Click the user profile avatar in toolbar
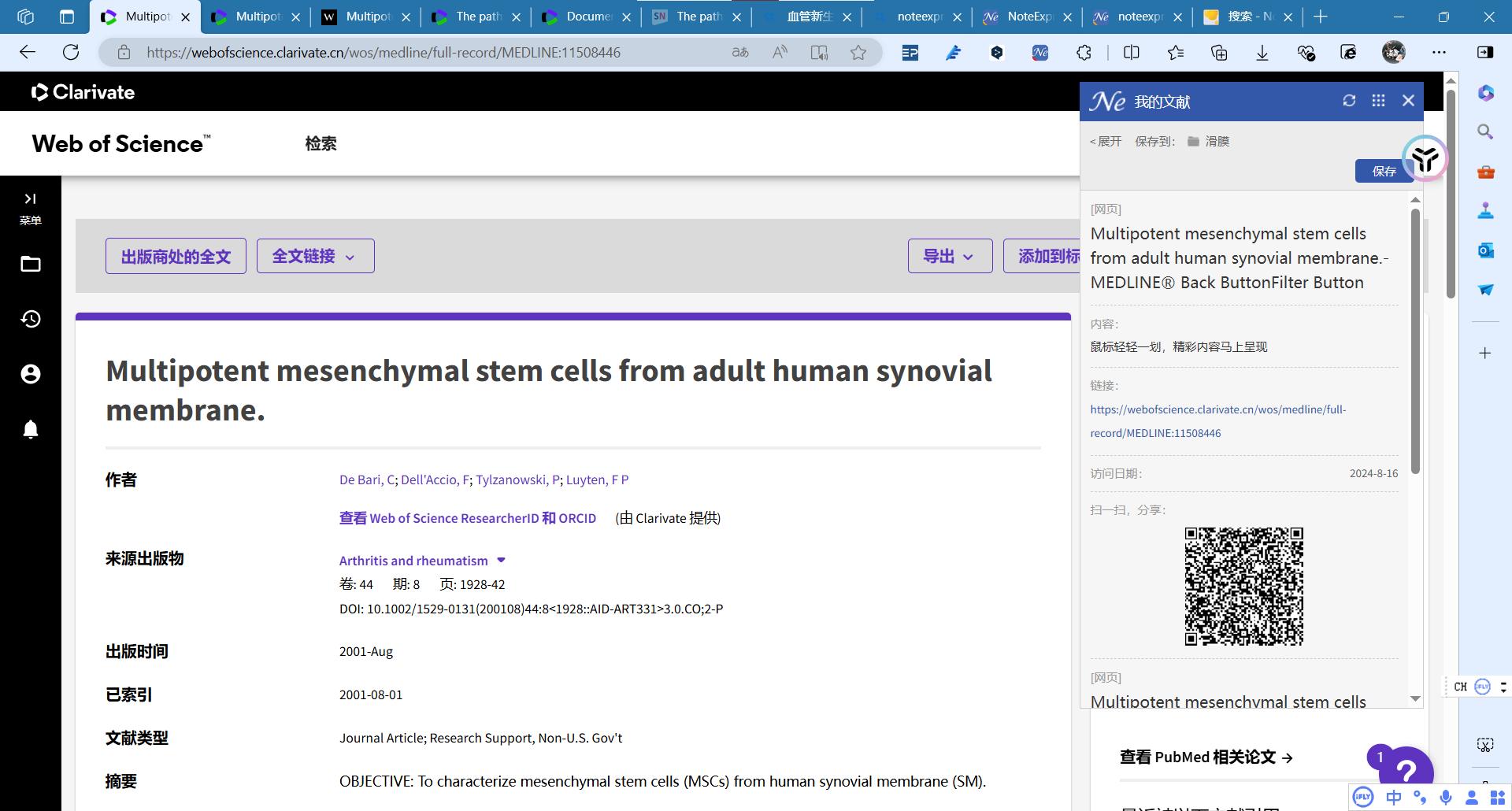The width and height of the screenshot is (1512, 811). [1394, 52]
